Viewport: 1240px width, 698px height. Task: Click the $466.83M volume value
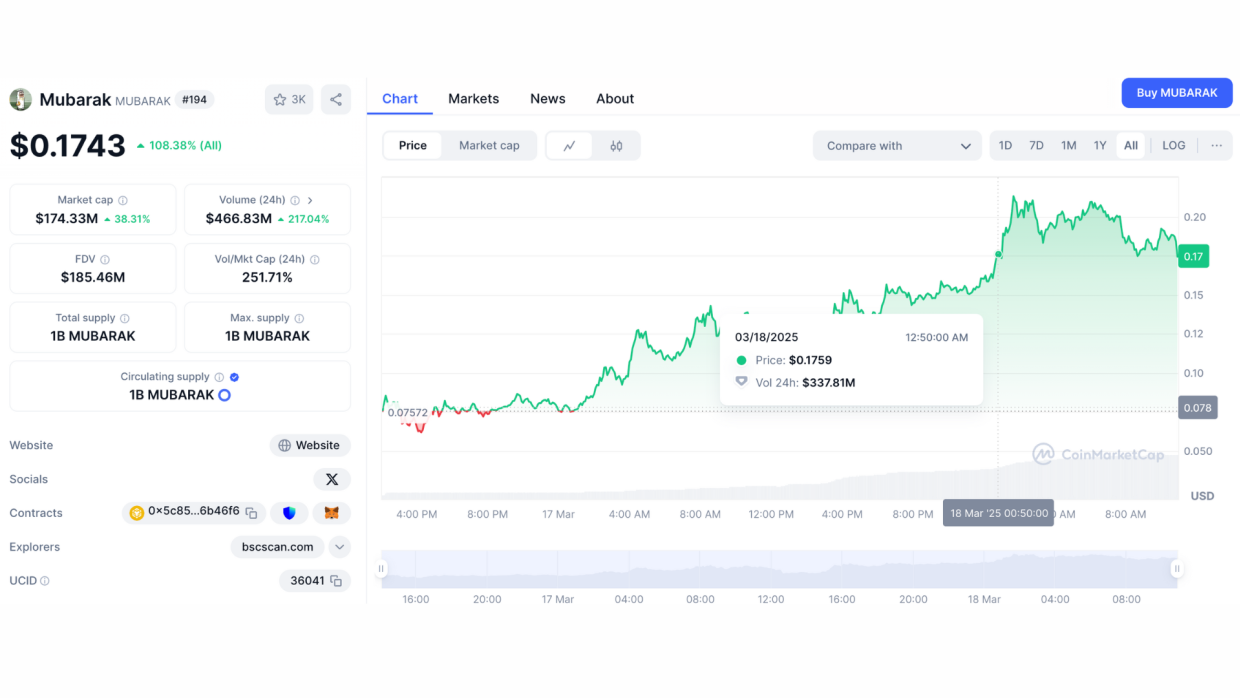click(x=239, y=218)
